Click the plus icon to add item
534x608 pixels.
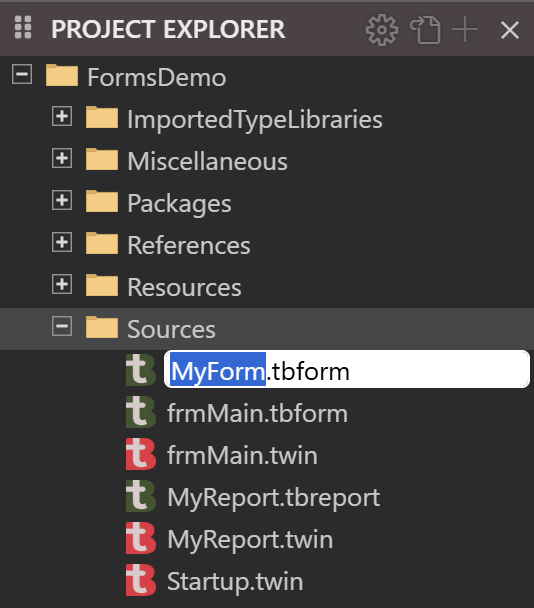(465, 30)
